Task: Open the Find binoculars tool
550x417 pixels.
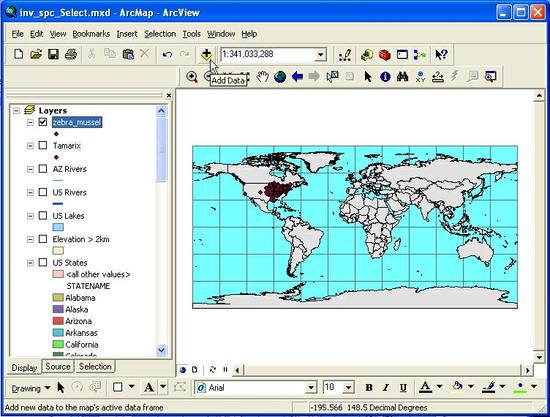Action: coord(402,76)
